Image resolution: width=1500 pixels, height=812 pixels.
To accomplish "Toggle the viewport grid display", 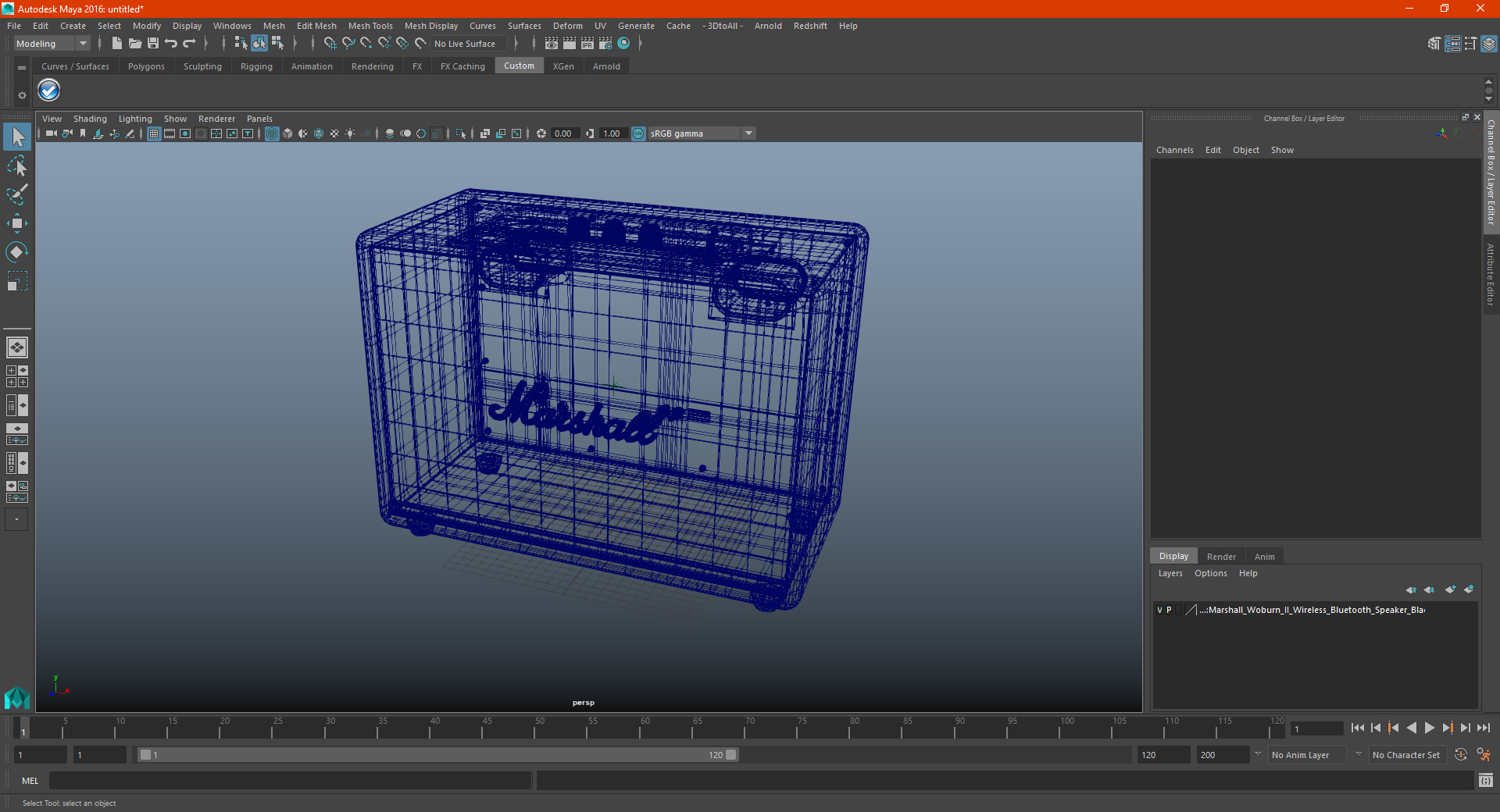I will [x=154, y=134].
